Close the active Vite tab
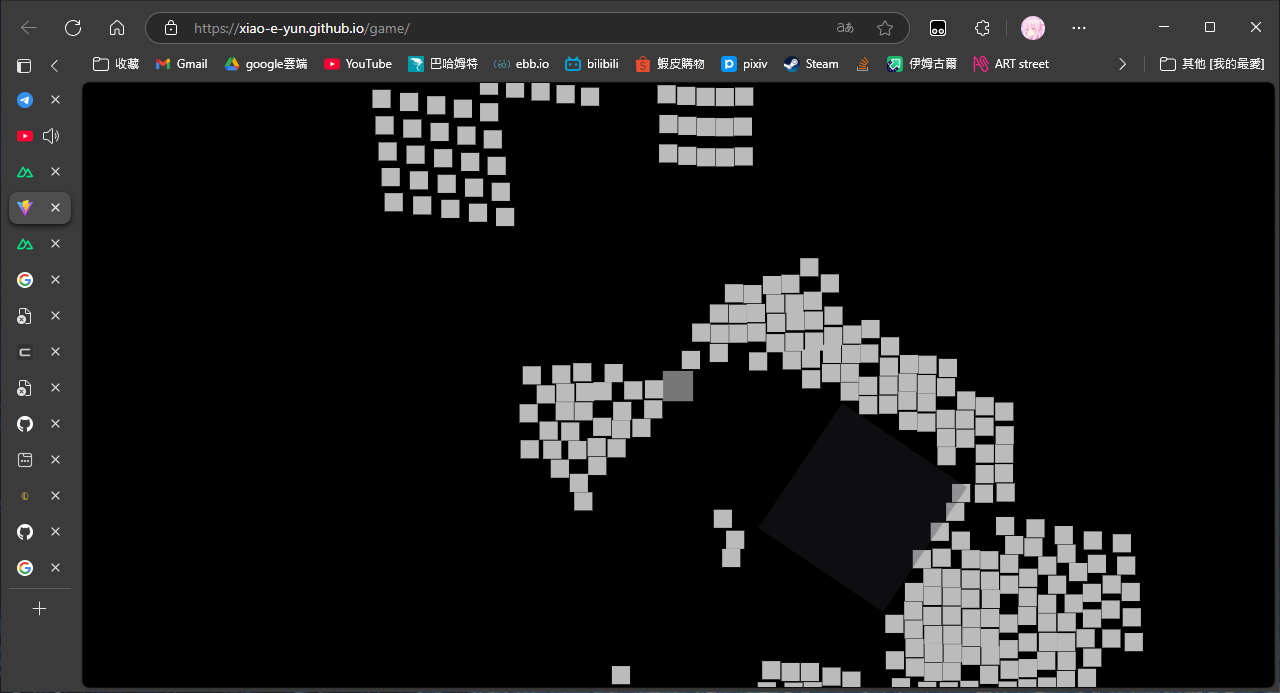Viewport: 1280px width, 693px height. tap(56, 208)
